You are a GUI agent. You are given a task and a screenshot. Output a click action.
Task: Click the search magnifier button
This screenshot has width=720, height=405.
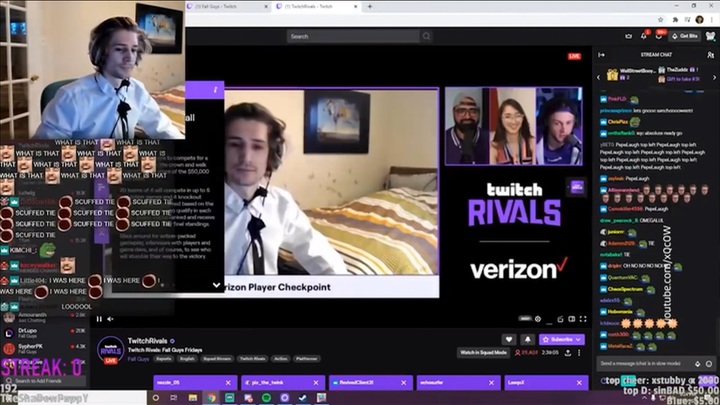[x=426, y=36]
